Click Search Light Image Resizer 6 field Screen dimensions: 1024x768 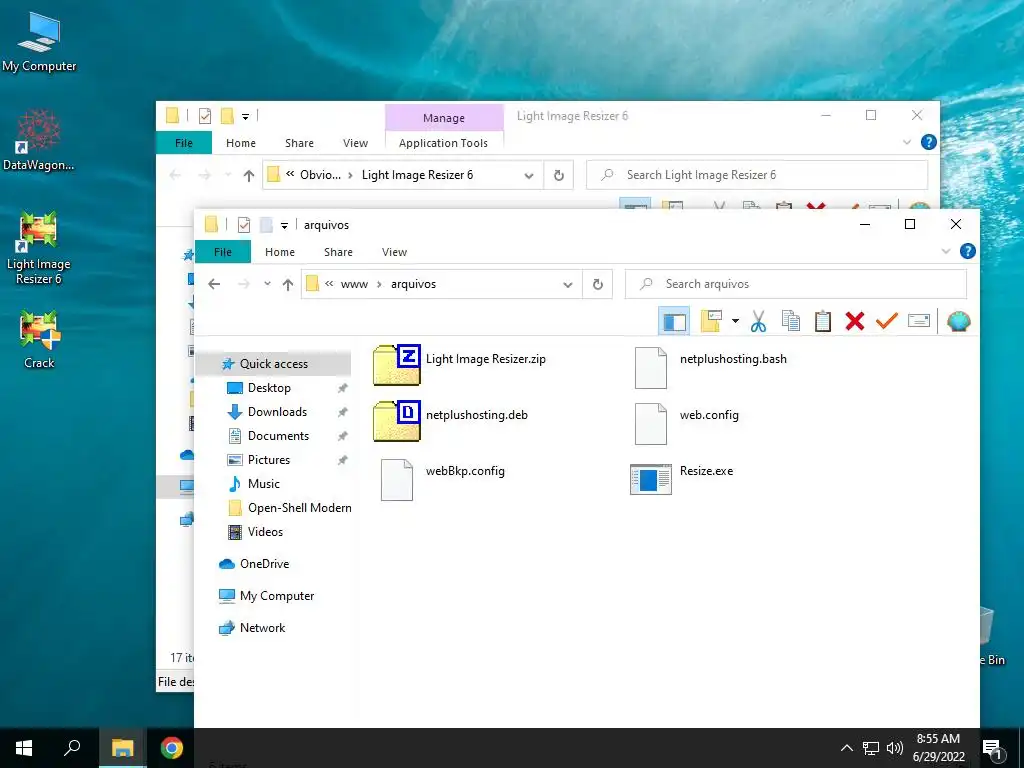[757, 175]
